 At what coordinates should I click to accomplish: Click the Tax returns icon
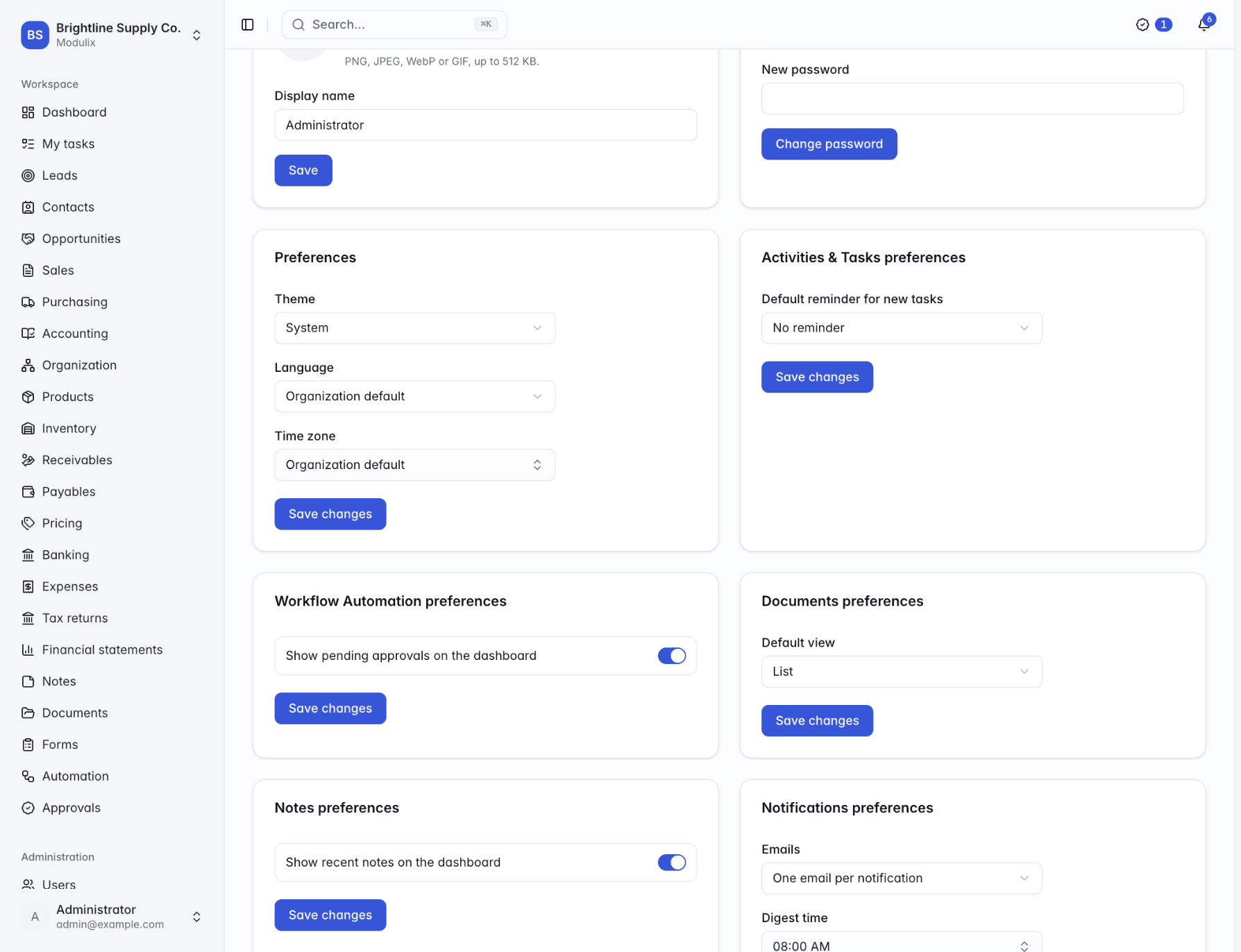pos(28,618)
